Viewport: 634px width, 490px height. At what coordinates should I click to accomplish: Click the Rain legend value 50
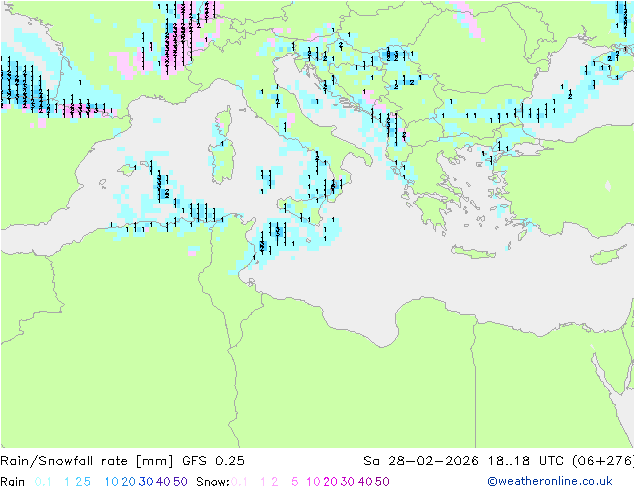click(180, 482)
